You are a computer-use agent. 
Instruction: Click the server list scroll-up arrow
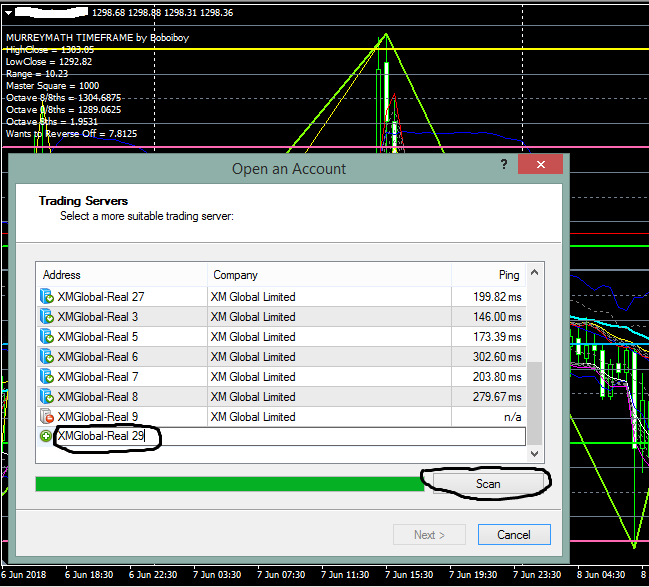coord(534,272)
